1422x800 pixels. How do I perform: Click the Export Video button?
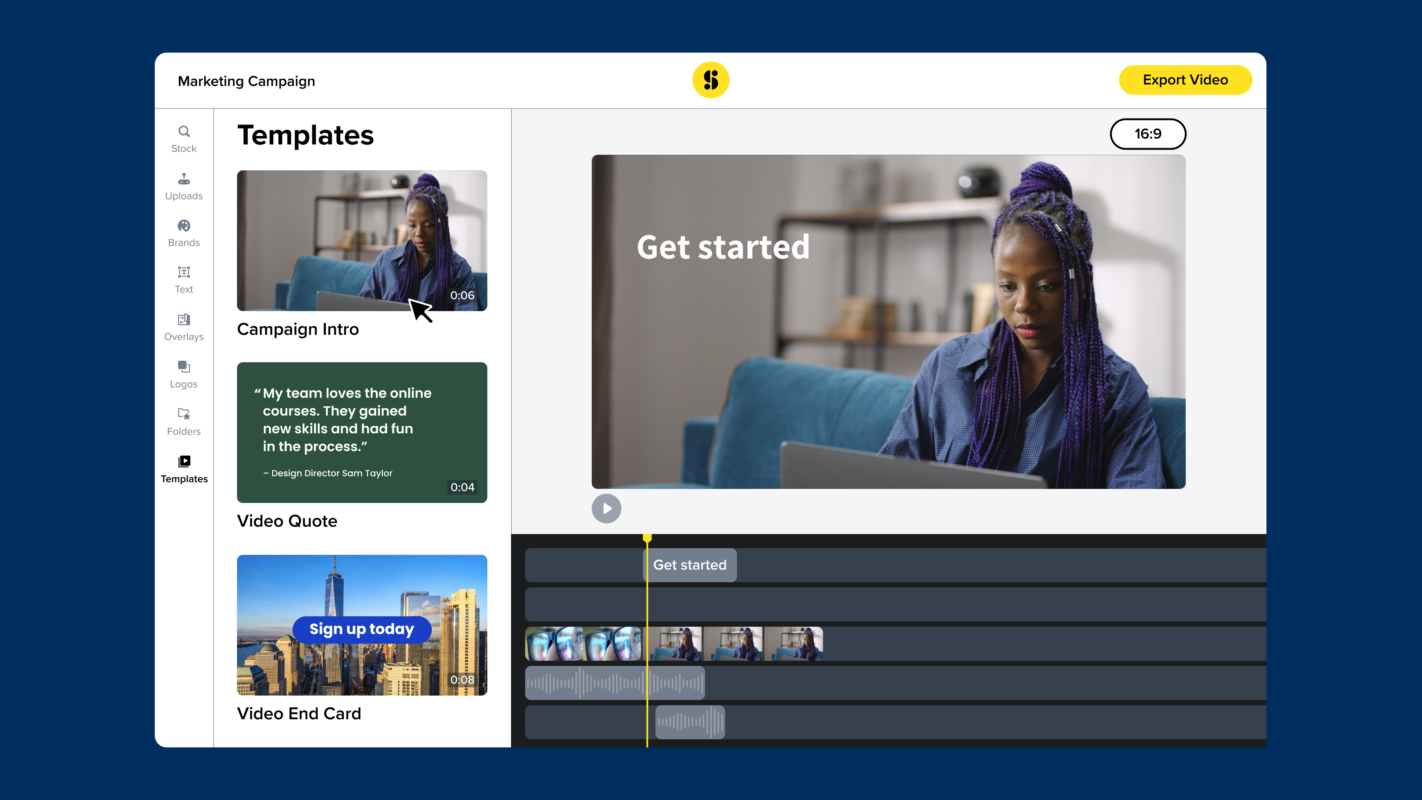pyautogui.click(x=1185, y=79)
